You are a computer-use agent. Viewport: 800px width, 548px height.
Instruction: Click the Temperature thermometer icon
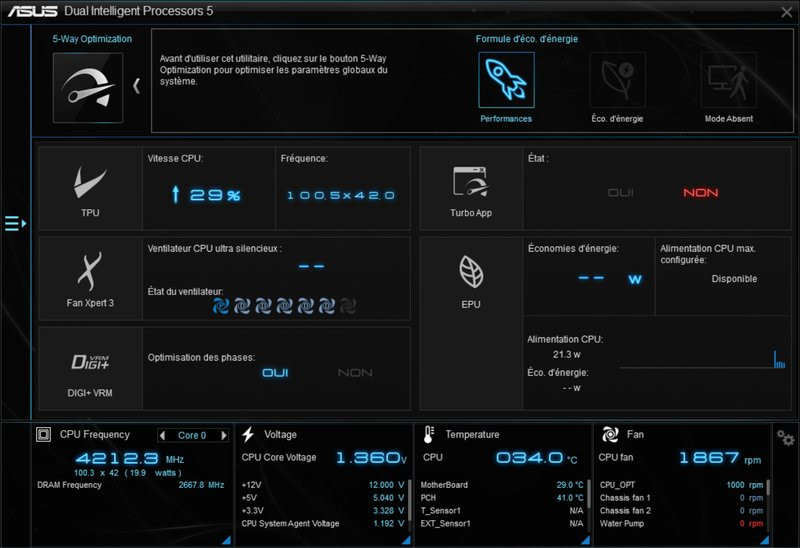[429, 434]
